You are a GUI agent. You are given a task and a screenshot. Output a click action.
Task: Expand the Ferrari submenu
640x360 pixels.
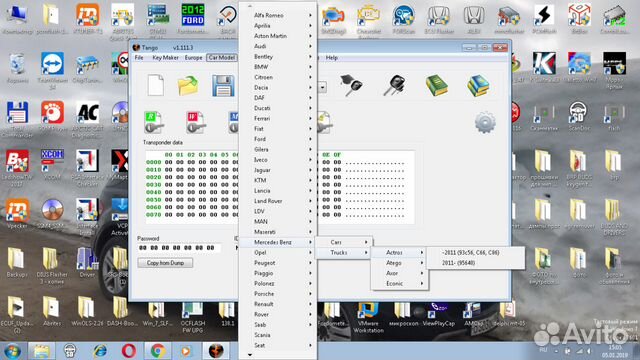coord(278,118)
